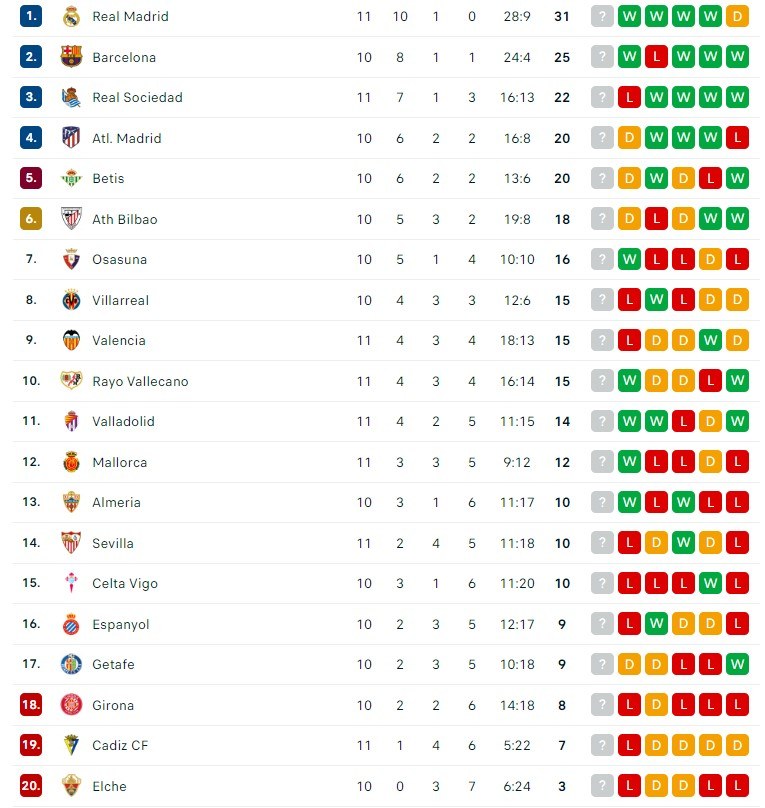Image resolution: width=765 pixels, height=808 pixels.
Task: Click the Betis club crest
Action: tap(71, 178)
